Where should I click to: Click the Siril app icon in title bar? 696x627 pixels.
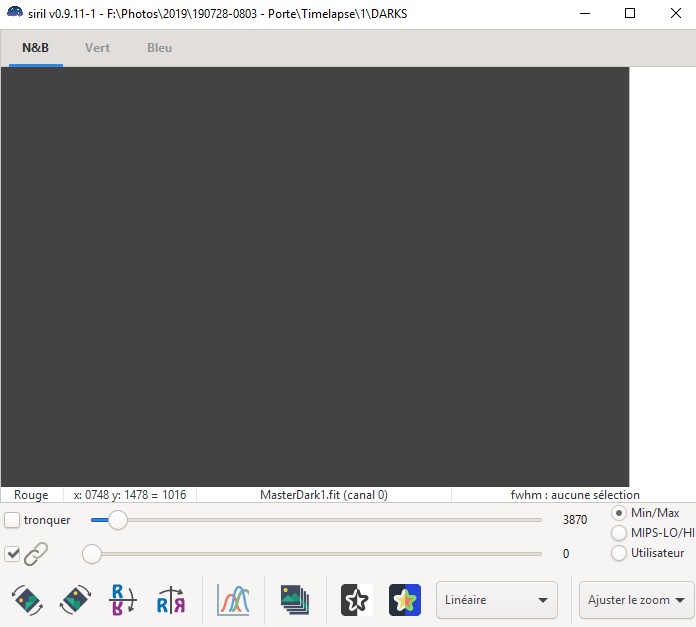tap(15, 12)
